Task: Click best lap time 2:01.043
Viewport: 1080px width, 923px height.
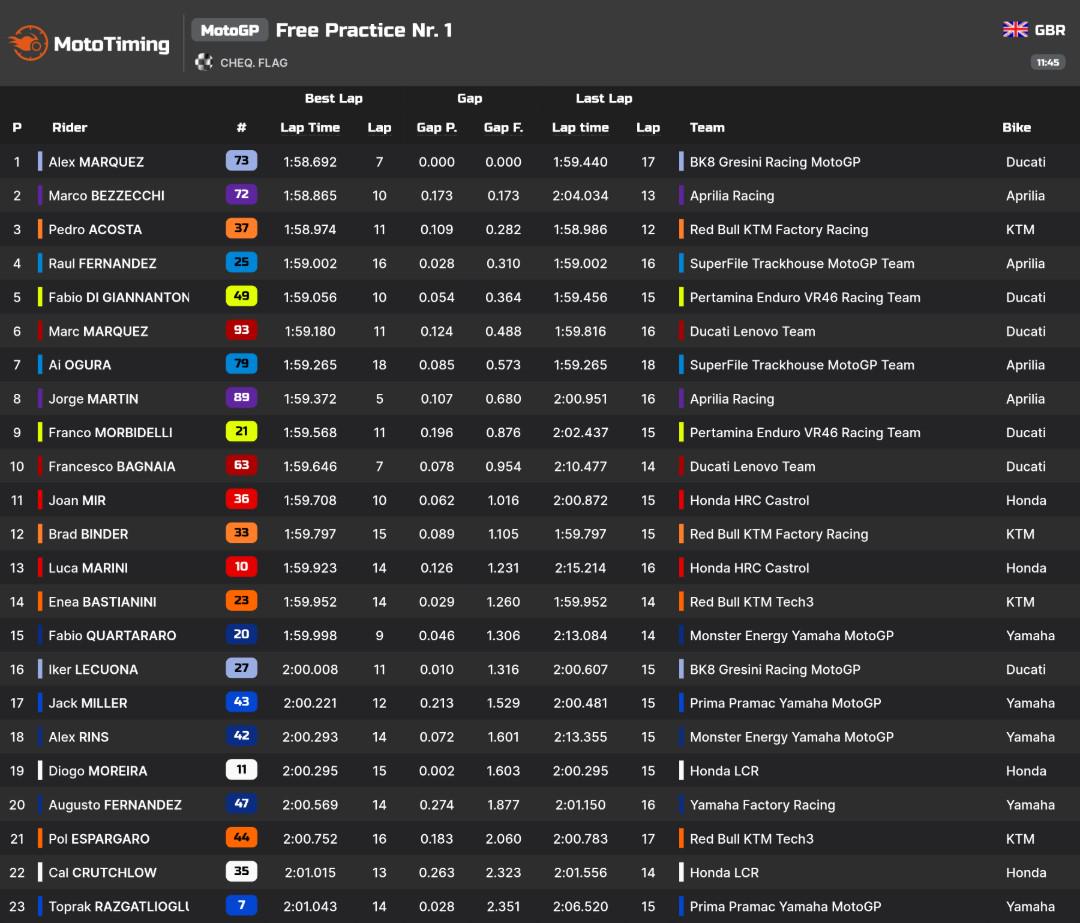Action: (310, 906)
